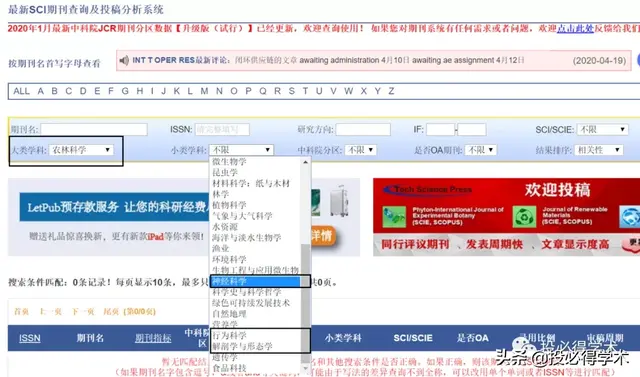This screenshot has height=377, width=640.
Task: Choose 食品科技 in the dropdown list
Action: point(229,368)
